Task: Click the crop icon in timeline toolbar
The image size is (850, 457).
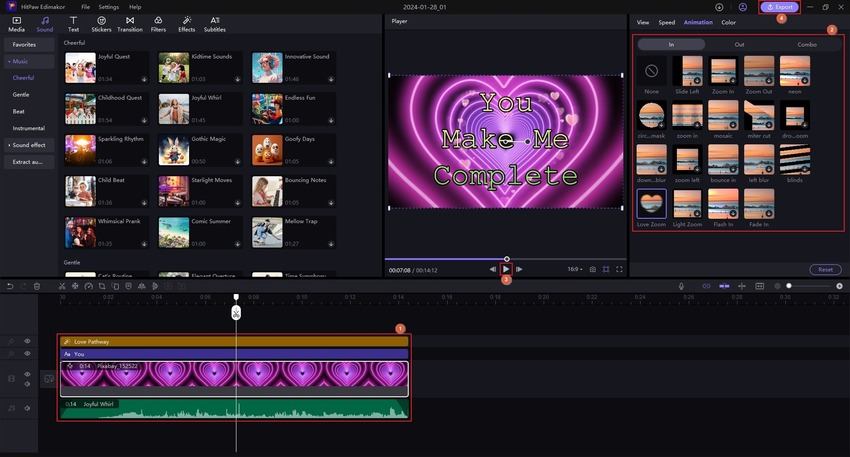Action: click(102, 286)
